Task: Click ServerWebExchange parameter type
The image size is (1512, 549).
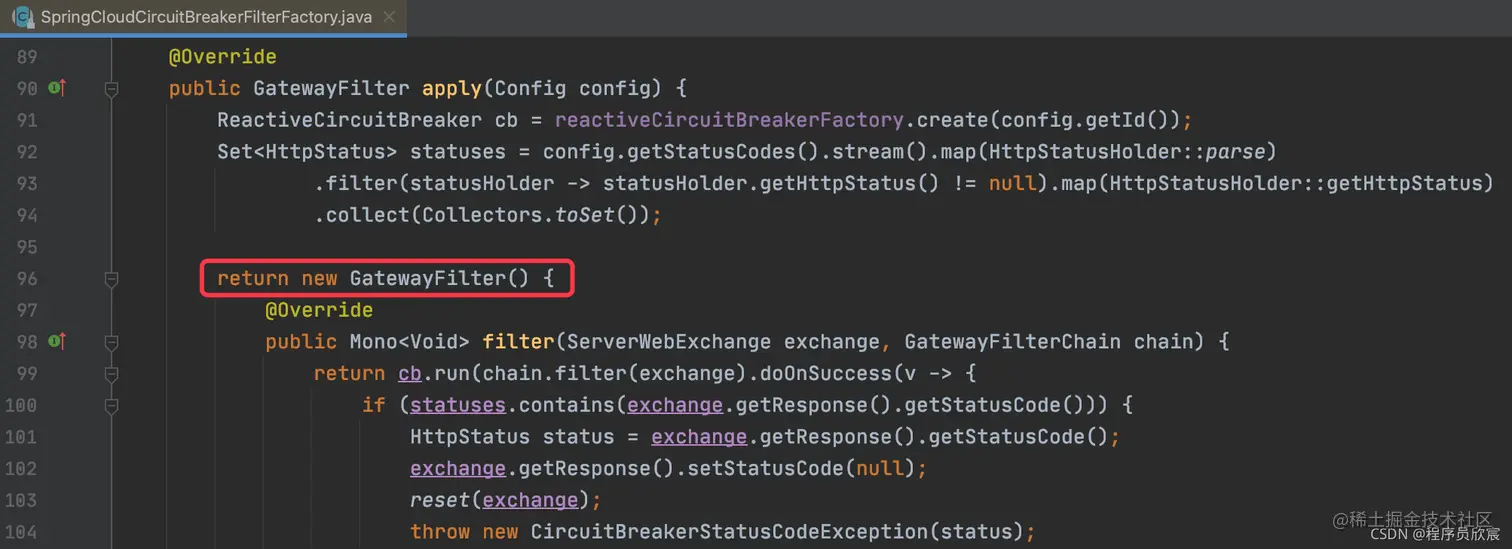Action: 669,342
